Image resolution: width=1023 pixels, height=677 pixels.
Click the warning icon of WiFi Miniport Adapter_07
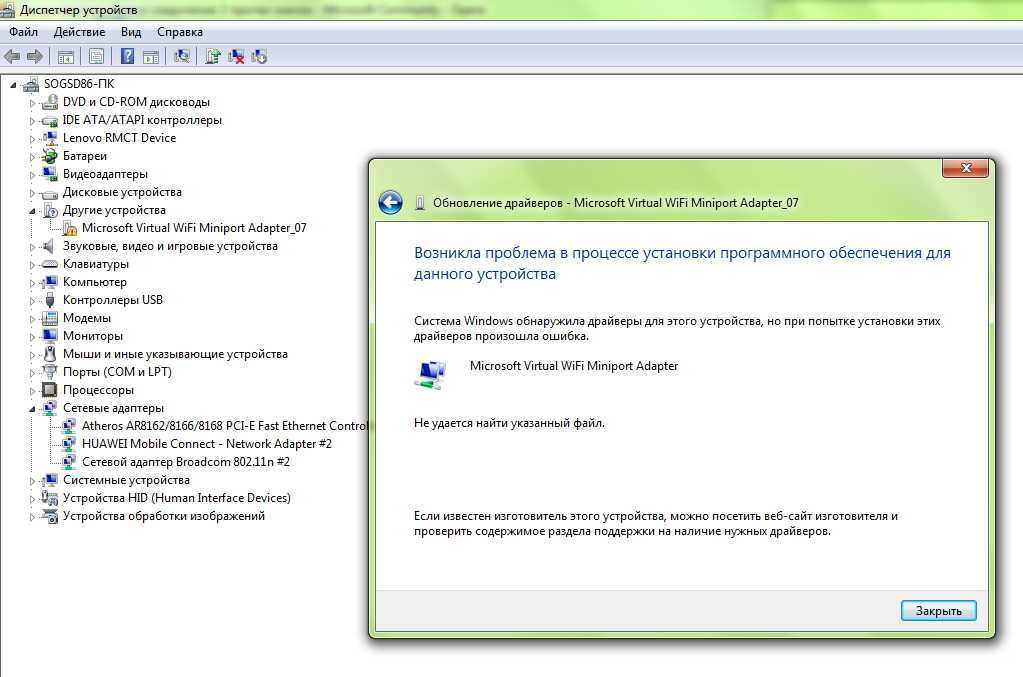tap(69, 228)
